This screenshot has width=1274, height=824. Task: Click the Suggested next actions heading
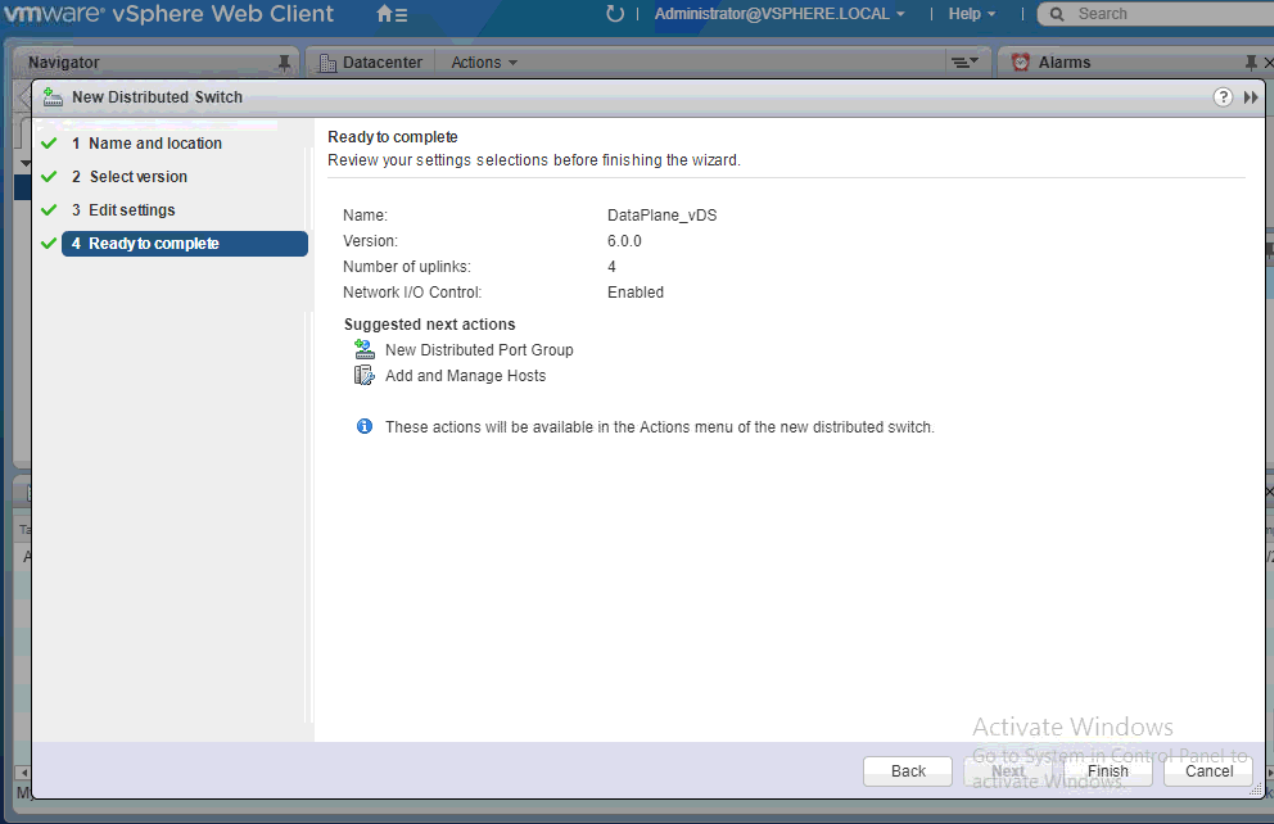430,324
